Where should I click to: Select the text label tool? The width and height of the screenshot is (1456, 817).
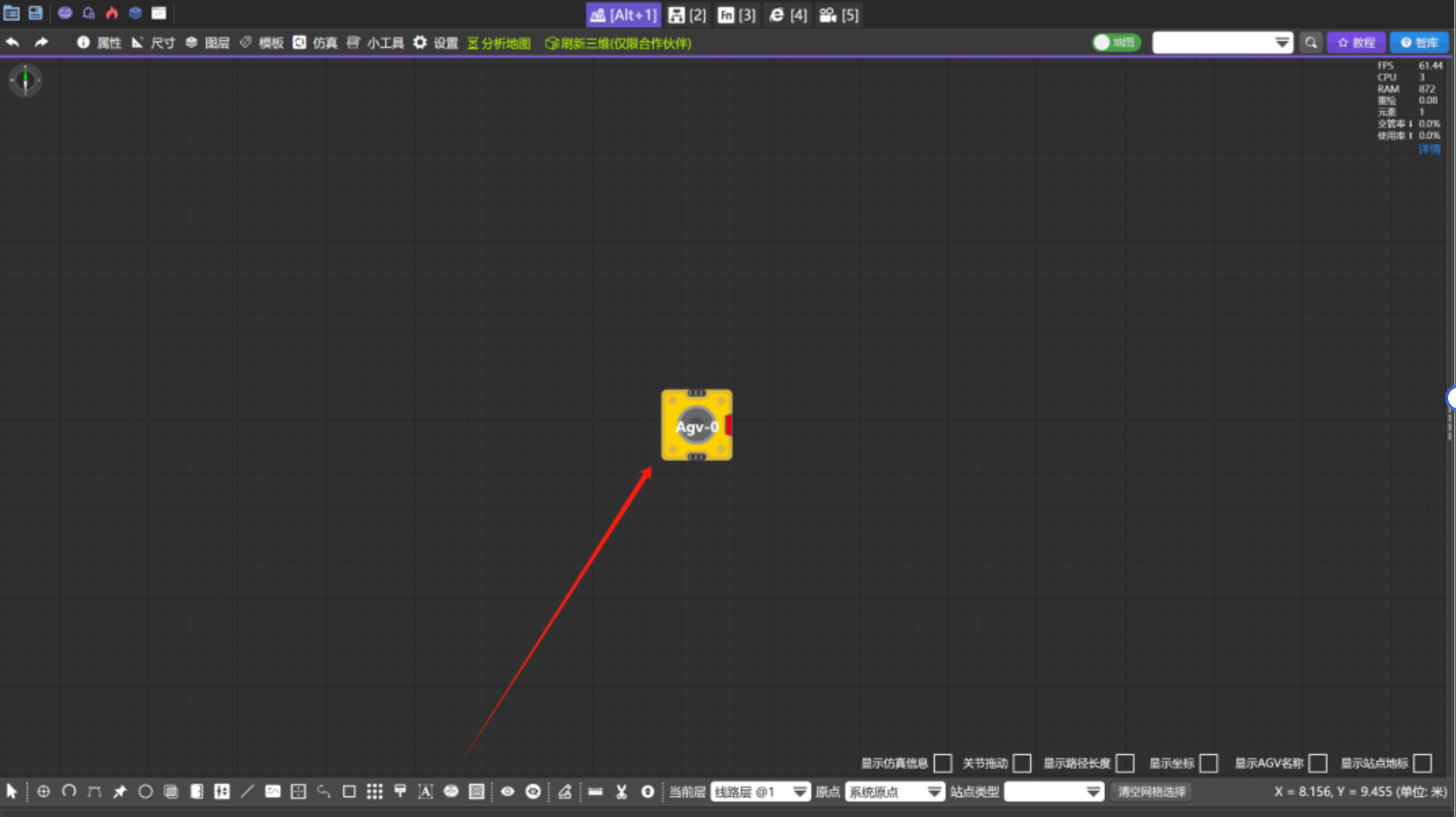click(x=426, y=792)
